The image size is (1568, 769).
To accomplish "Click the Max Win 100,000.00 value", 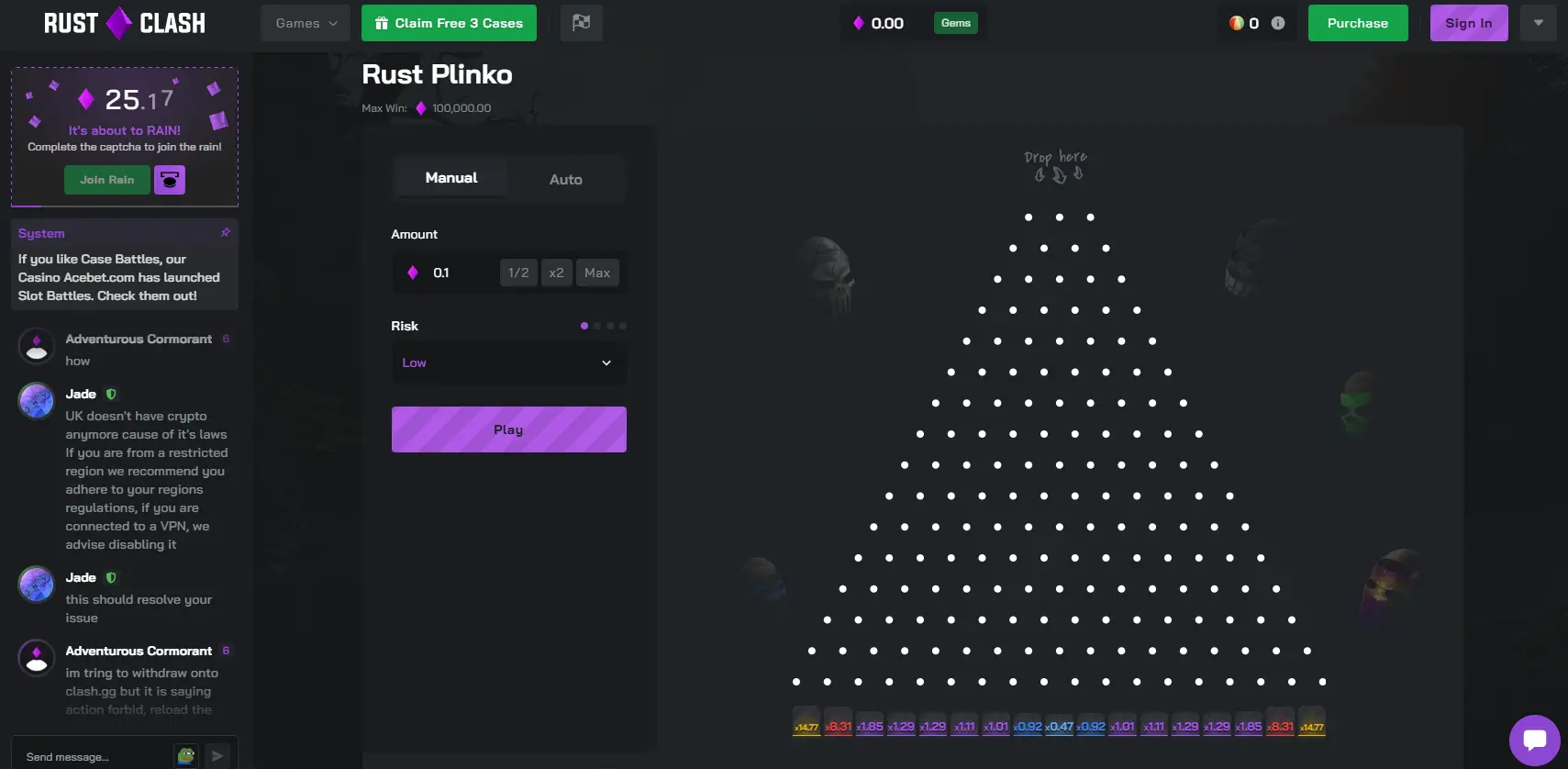I will click(x=462, y=108).
